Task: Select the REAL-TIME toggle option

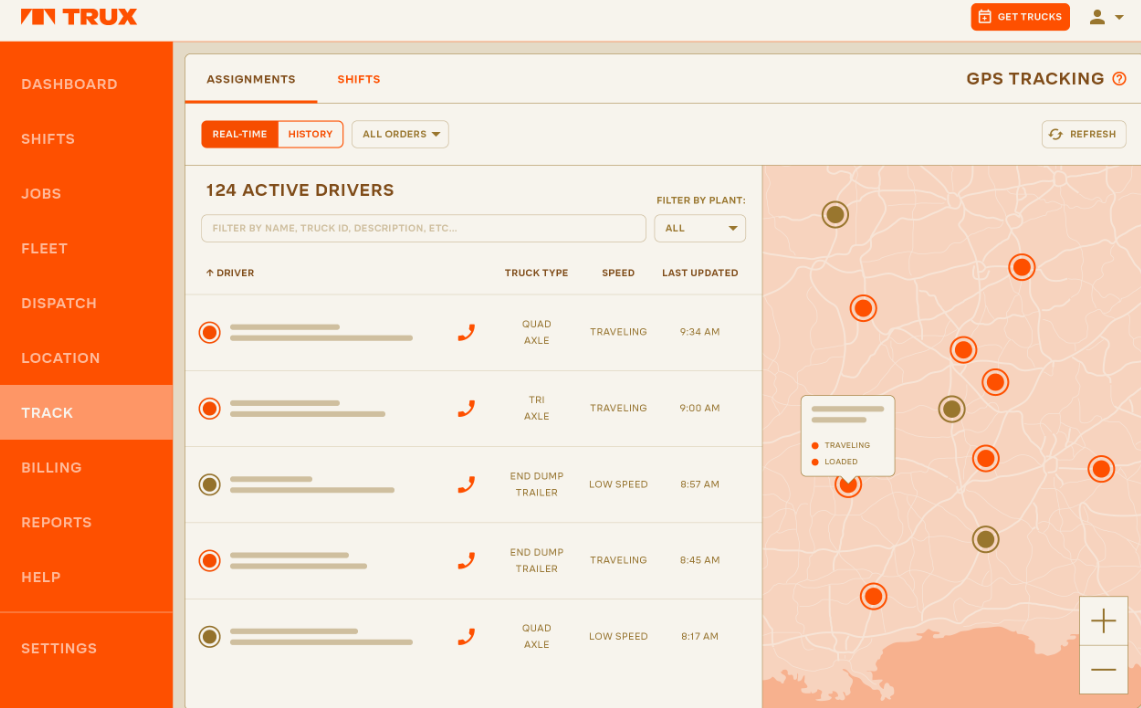Action: (x=239, y=133)
